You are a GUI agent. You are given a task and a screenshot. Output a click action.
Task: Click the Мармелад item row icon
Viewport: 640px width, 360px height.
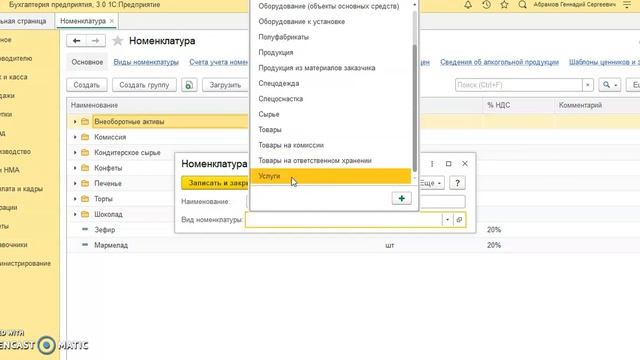click(85, 245)
